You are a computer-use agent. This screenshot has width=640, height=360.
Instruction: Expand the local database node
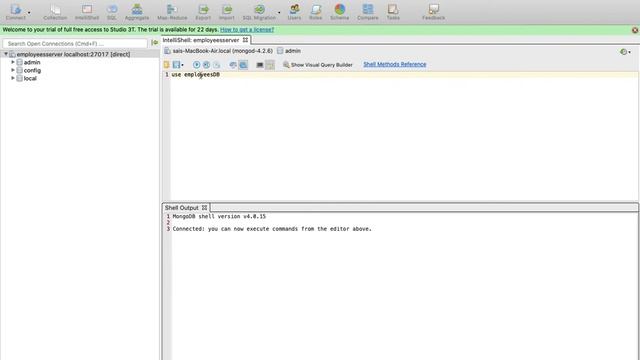pos(13,78)
